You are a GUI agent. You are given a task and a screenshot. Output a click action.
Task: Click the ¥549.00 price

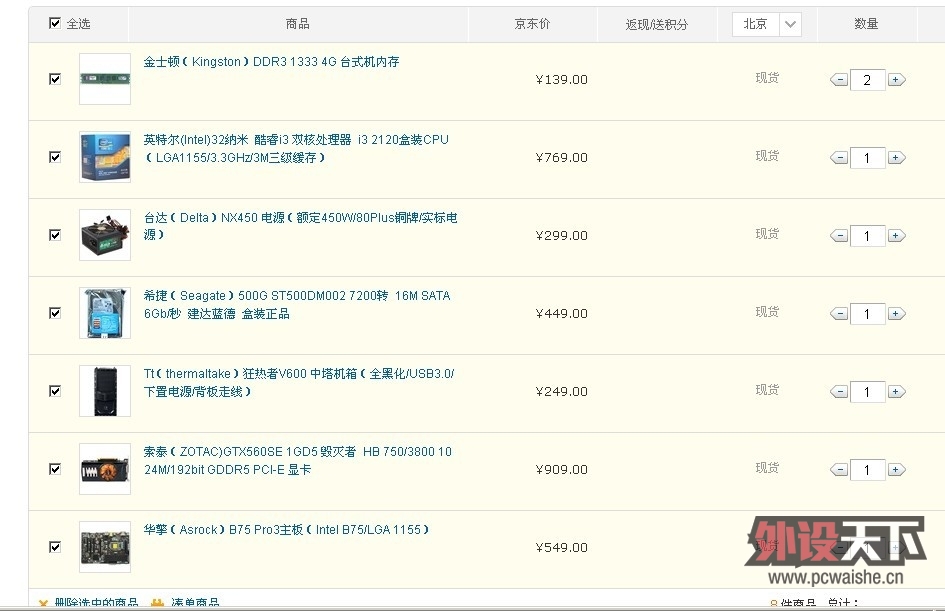561,548
